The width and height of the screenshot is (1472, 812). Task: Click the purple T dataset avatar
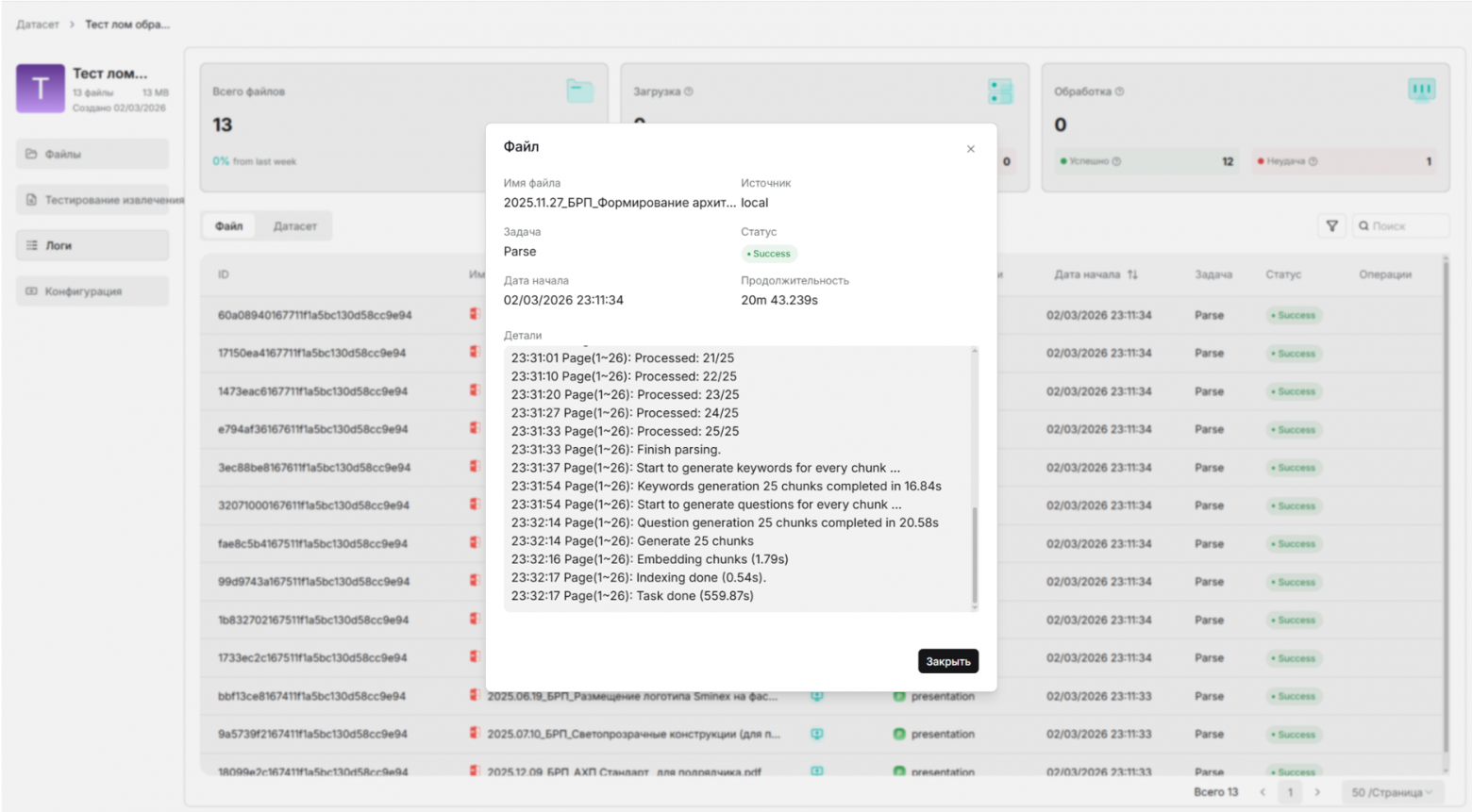pyautogui.click(x=41, y=89)
